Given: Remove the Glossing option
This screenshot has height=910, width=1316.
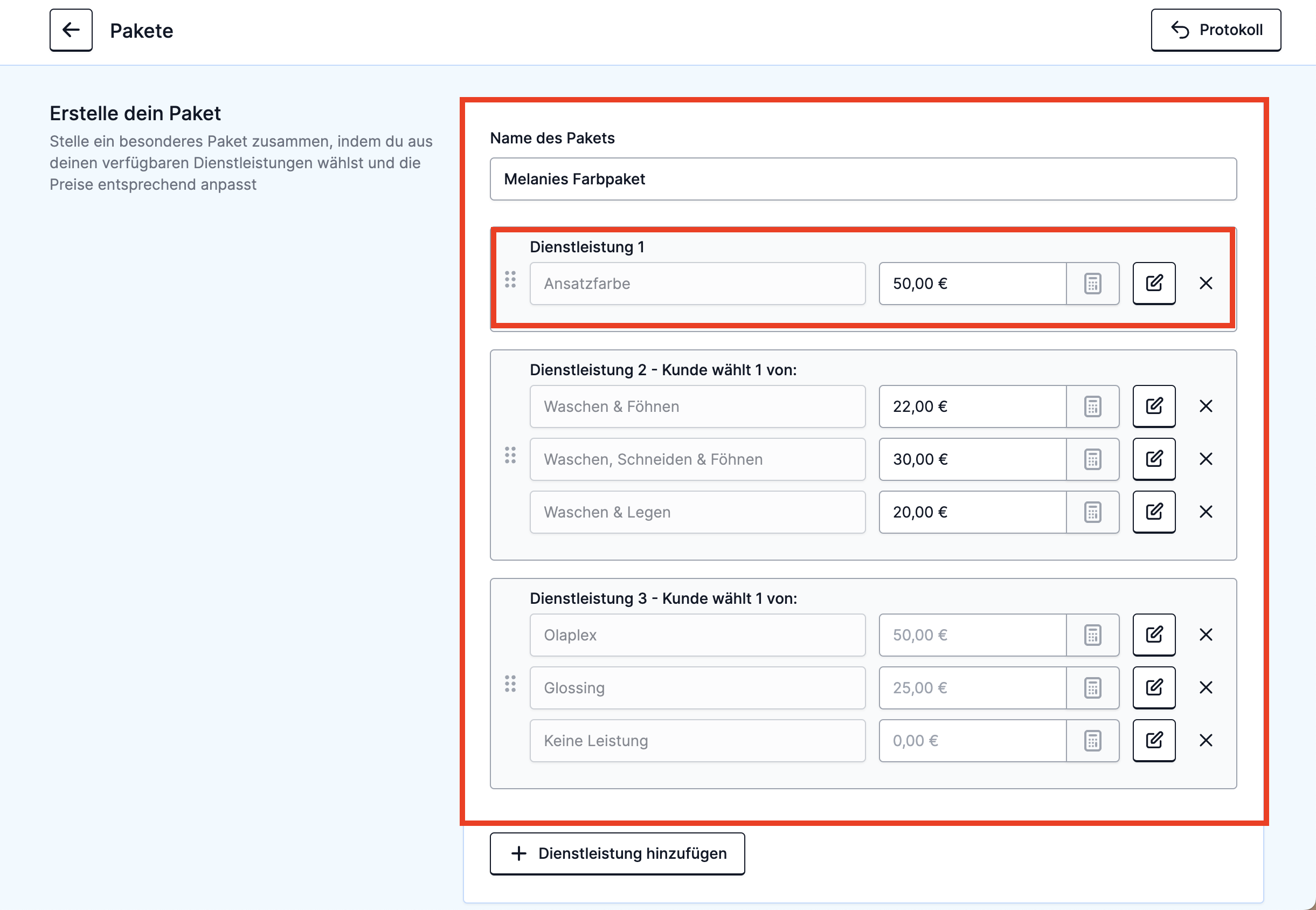Looking at the screenshot, I should pos(1206,688).
